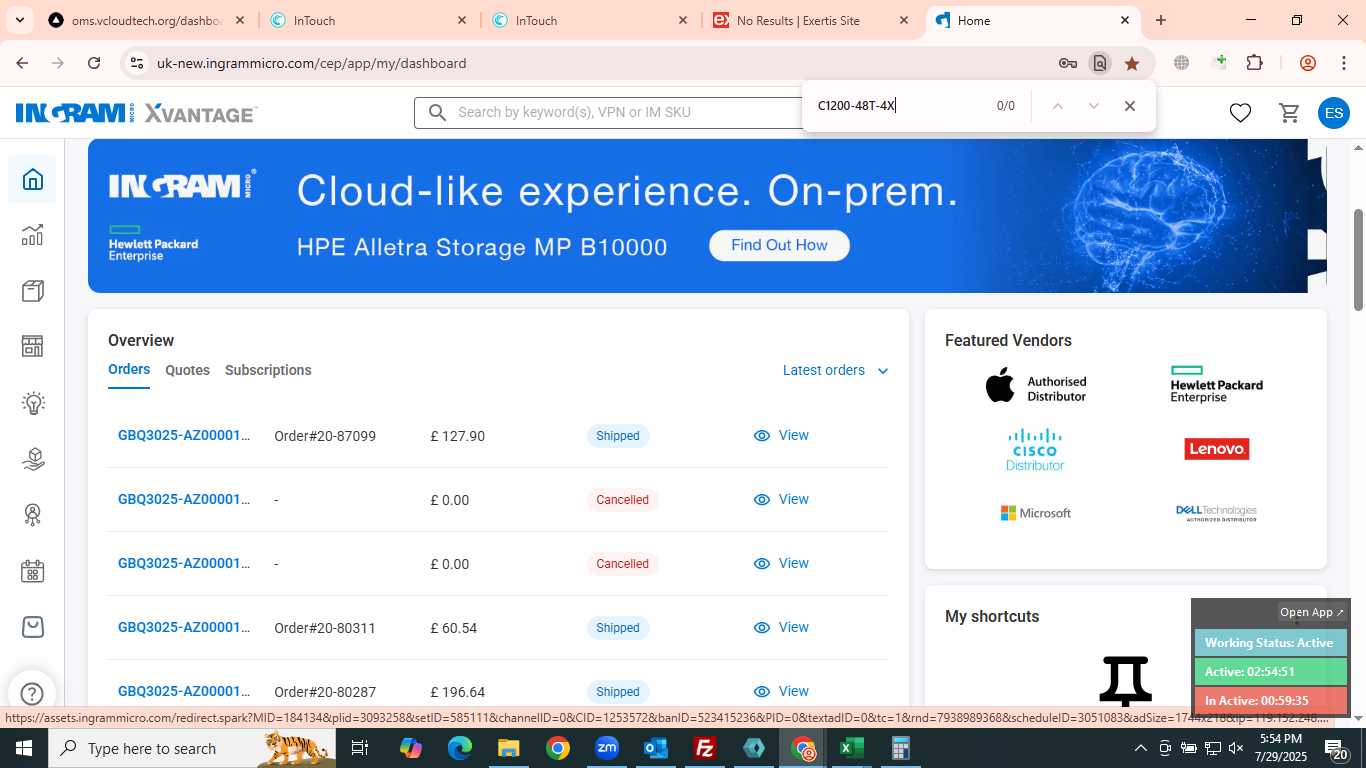Open the storefront sidebar icon
Image resolution: width=1366 pixels, height=768 pixels.
click(x=33, y=347)
